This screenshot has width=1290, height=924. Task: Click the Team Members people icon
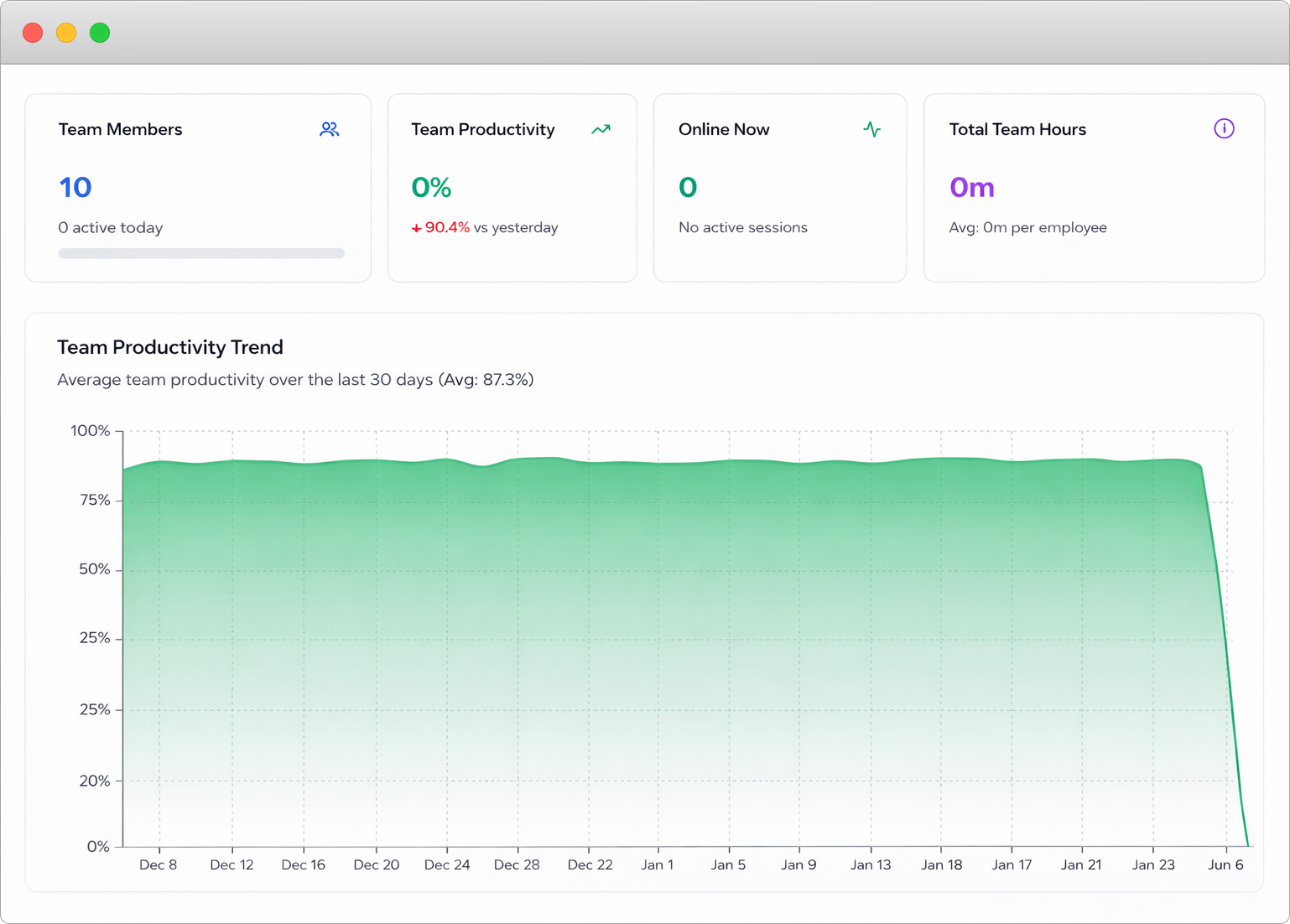pyautogui.click(x=329, y=129)
